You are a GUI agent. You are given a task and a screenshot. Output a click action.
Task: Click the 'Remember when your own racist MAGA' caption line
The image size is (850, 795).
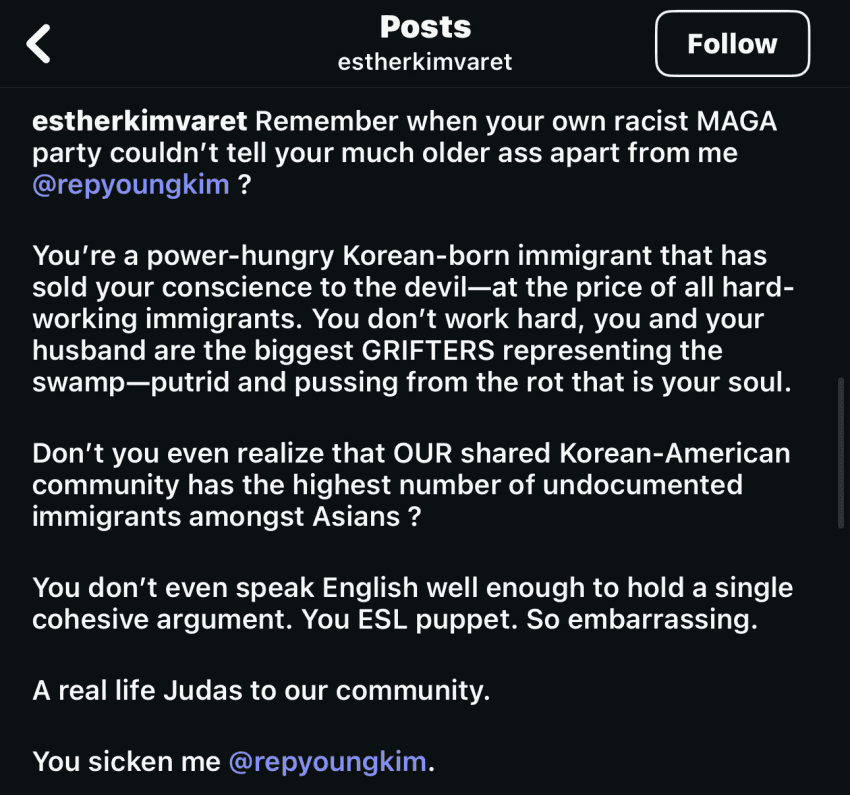tap(516, 121)
